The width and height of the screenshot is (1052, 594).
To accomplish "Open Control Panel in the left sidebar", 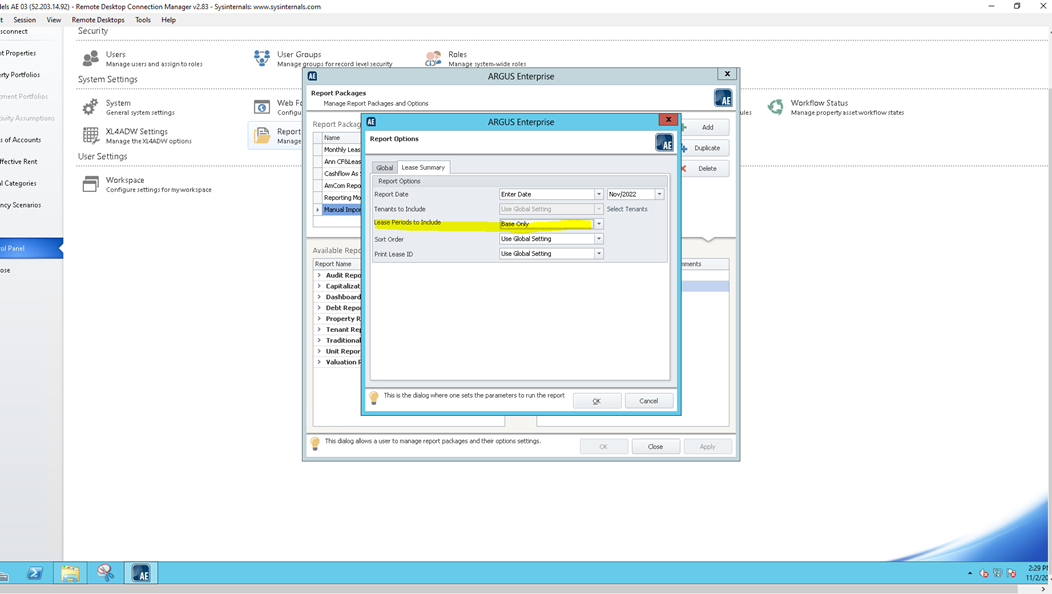I will pyautogui.click(x=31, y=248).
